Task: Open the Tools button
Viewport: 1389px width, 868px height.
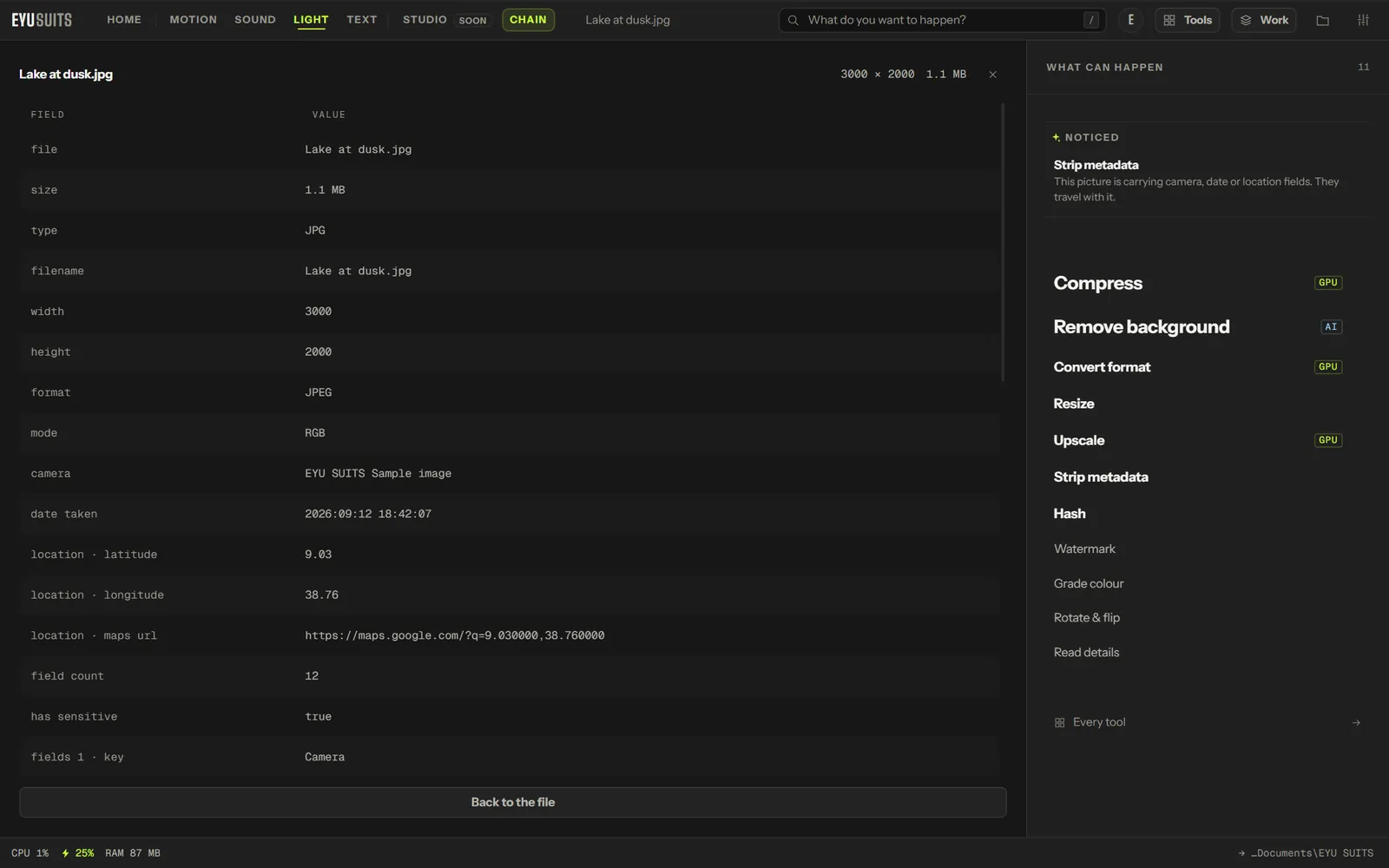Action: 1187,20
